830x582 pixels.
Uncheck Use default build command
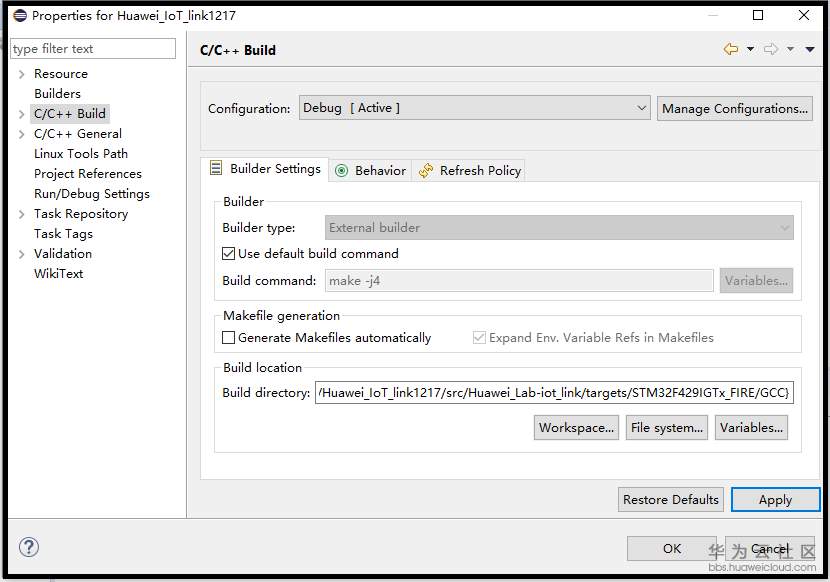click(229, 254)
